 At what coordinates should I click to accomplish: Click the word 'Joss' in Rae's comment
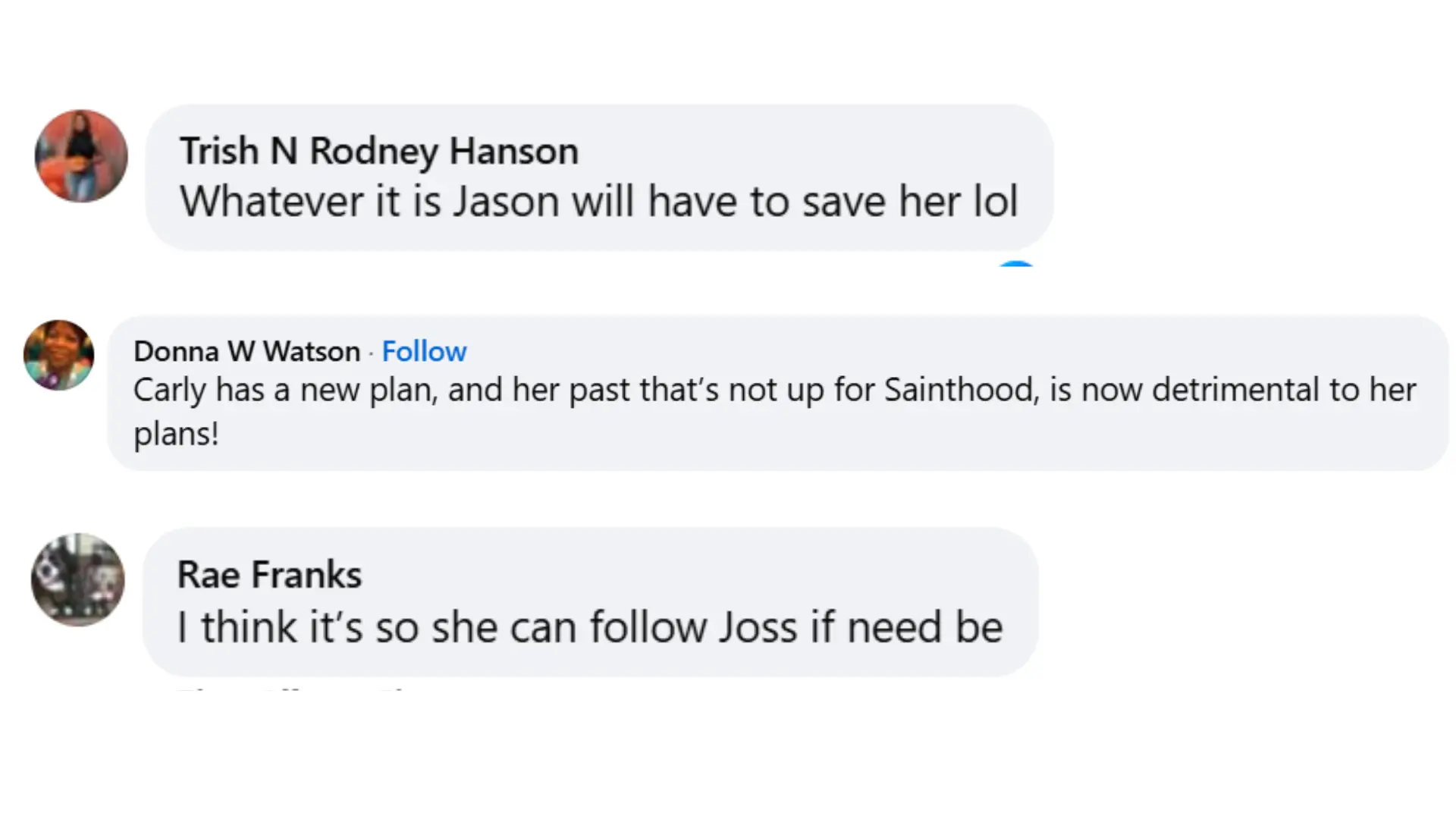click(x=759, y=627)
